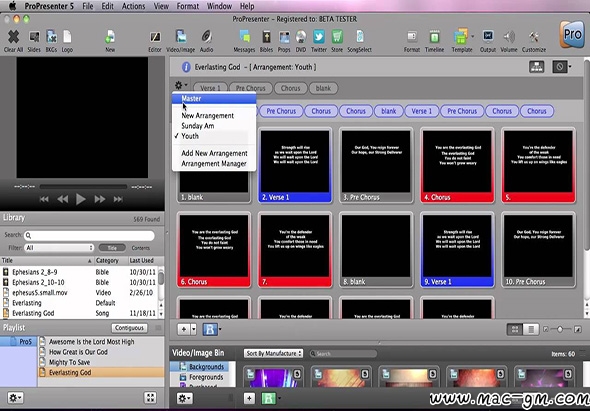This screenshot has height=411, width=590.
Task: Click the Twitter toolbar icon
Action: point(319,41)
